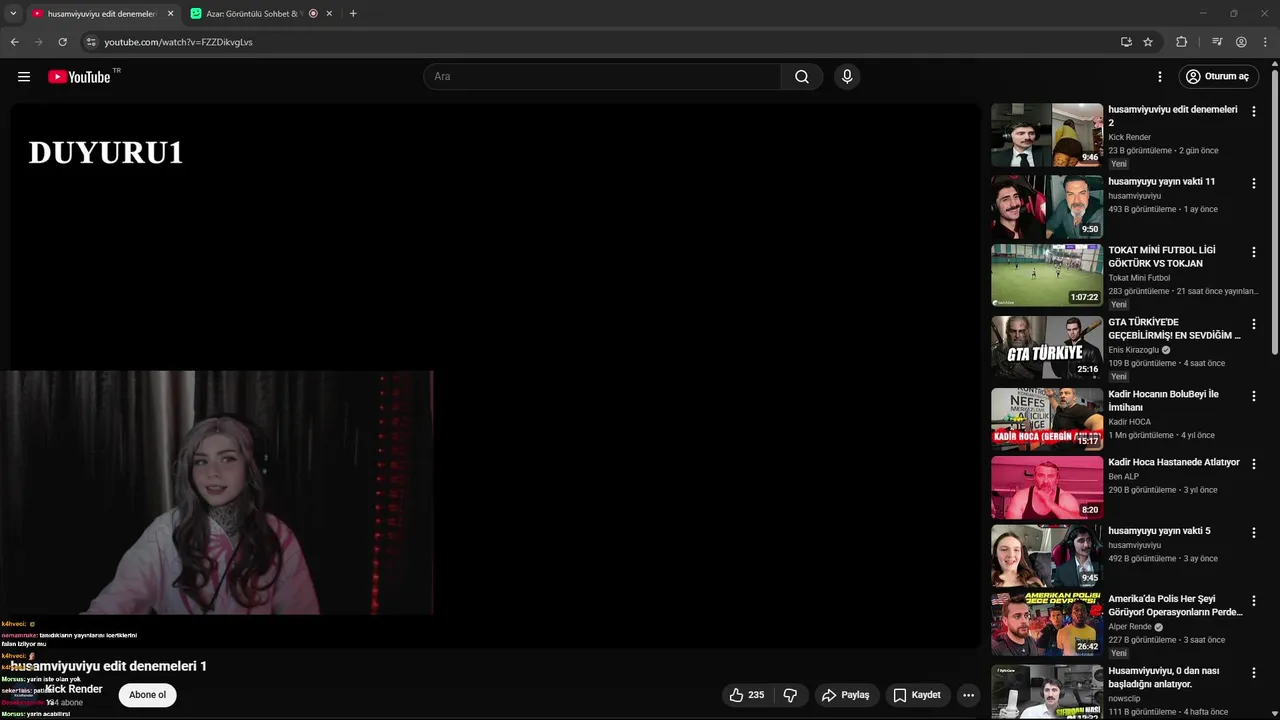Bookmark this page with the star icon
Viewport: 1280px width, 720px height.
[x=1148, y=42]
